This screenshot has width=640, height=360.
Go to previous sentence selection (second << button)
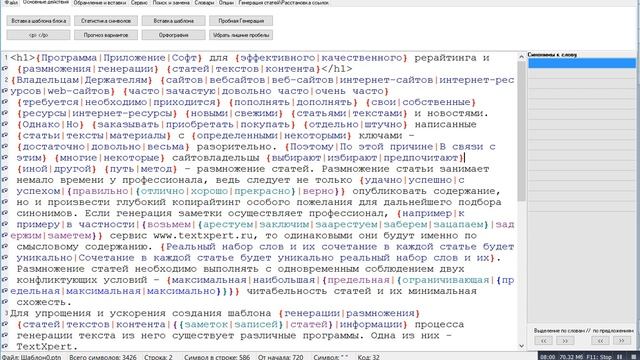click(x=600, y=340)
